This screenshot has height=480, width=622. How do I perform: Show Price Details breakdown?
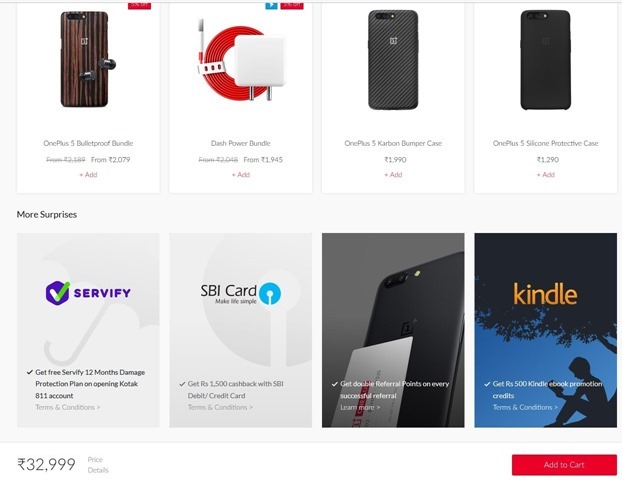[x=98, y=465]
